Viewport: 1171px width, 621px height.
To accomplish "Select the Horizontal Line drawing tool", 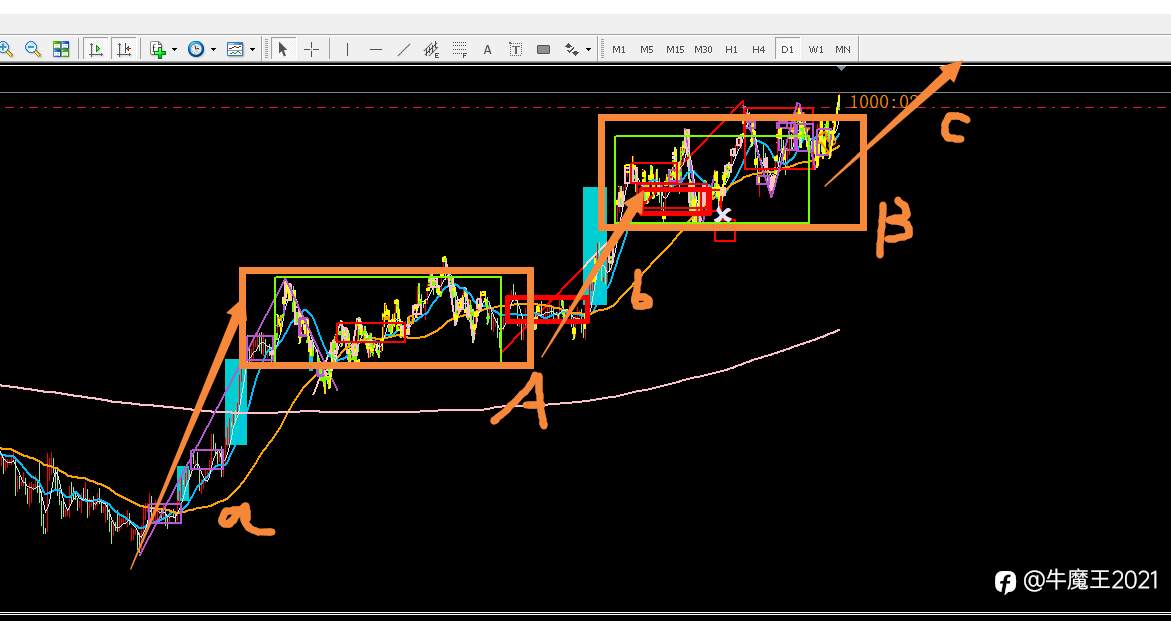I will (x=376, y=49).
